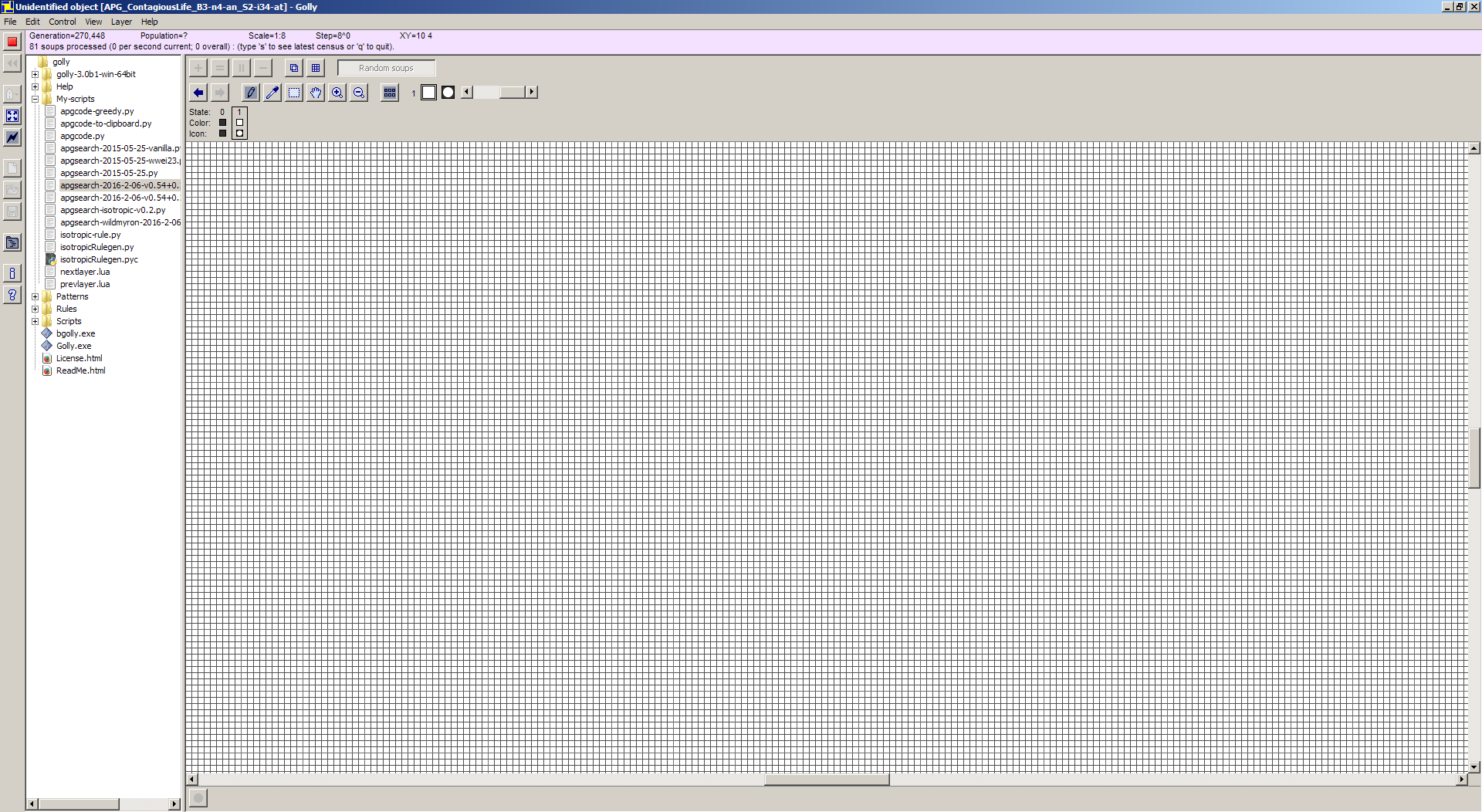Toggle the Stack Layers button
This screenshot has width=1482, height=812.
click(x=294, y=68)
